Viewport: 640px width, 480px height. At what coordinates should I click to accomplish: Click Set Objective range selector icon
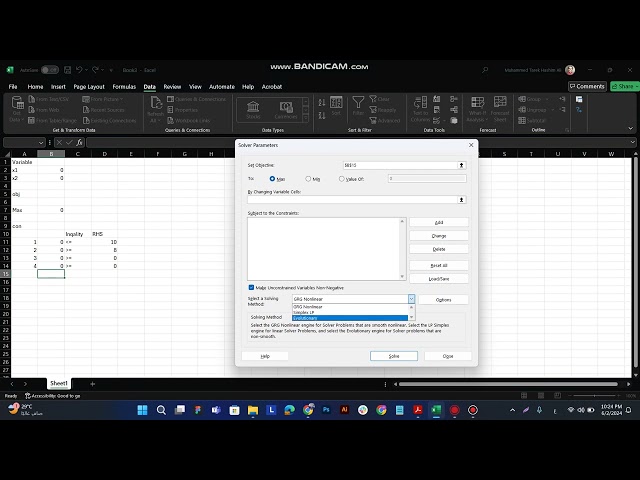461,165
